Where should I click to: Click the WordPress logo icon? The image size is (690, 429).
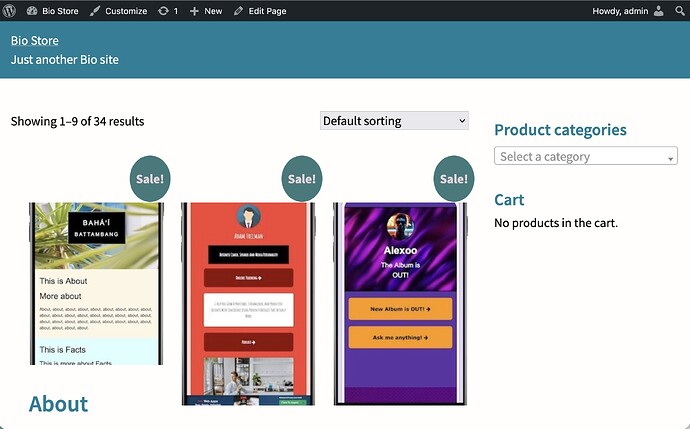9,11
